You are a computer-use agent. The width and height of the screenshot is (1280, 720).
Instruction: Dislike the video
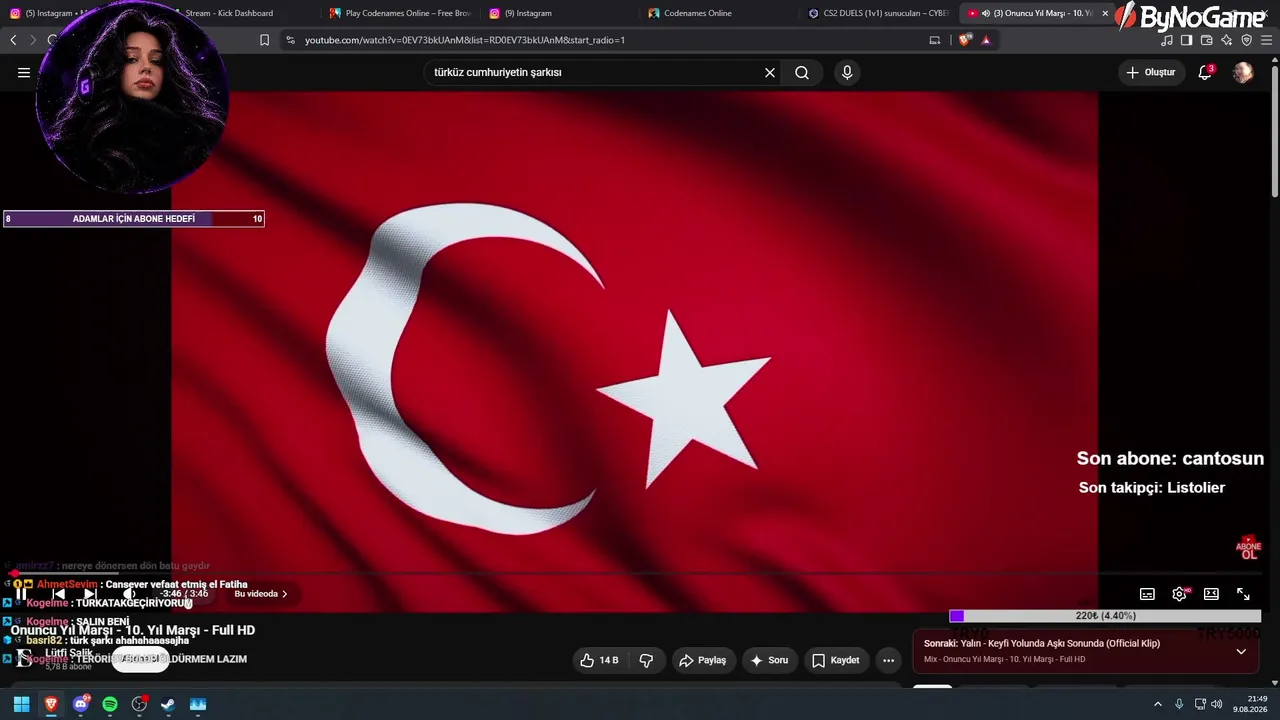point(646,660)
